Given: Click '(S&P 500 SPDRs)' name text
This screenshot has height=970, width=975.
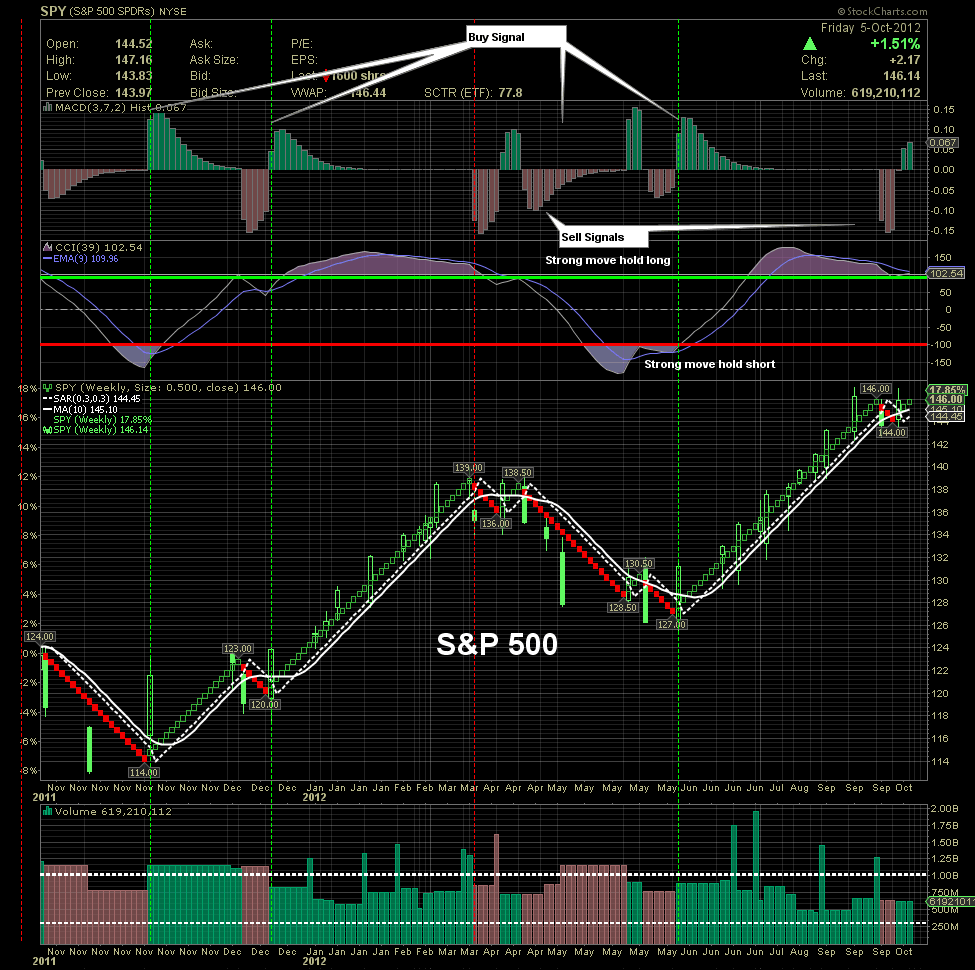Looking at the screenshot, I should coord(112,12).
